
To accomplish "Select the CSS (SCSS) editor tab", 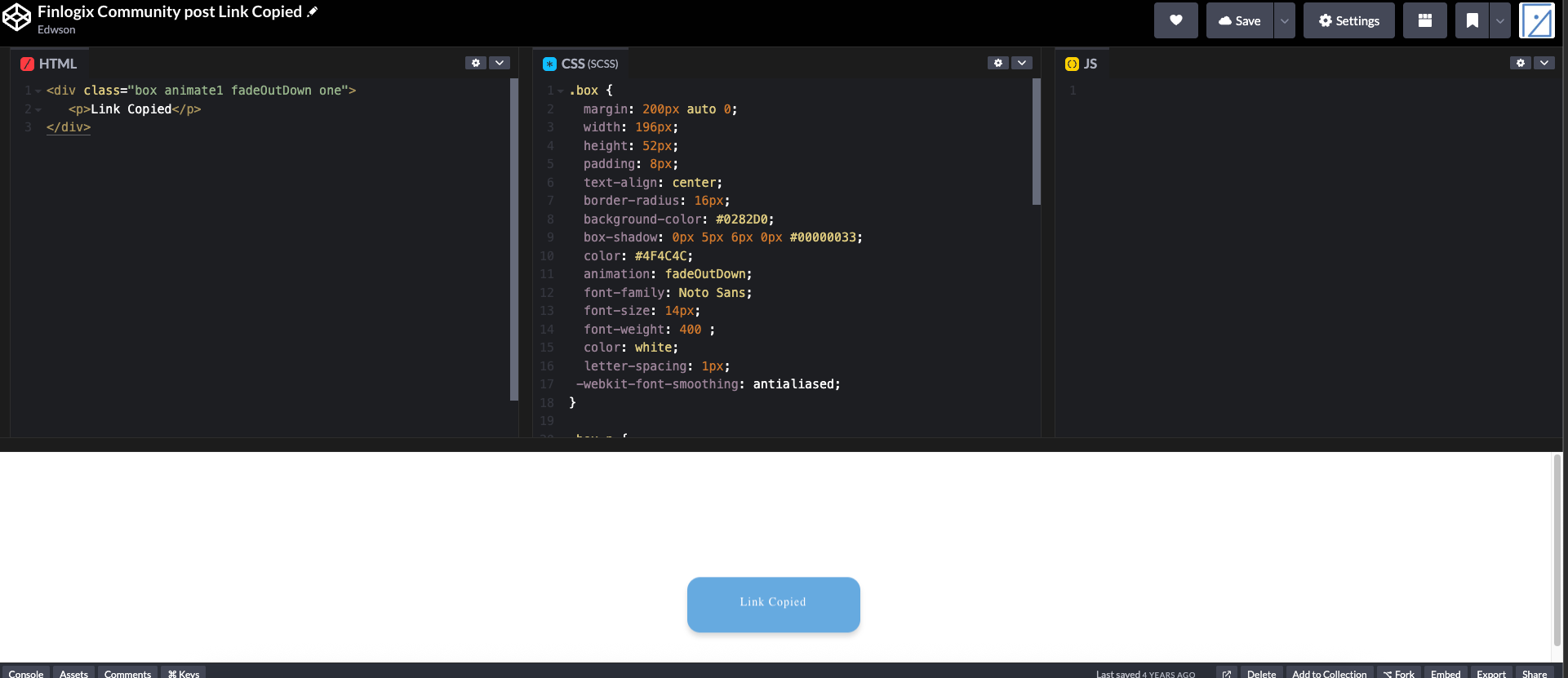I will point(580,64).
